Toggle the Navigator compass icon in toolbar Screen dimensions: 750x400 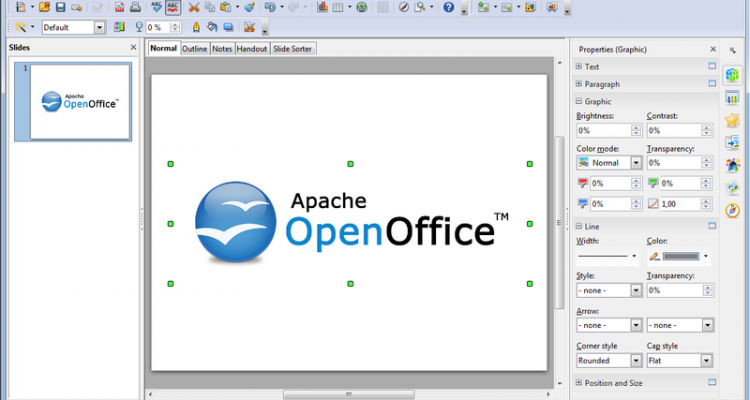click(x=404, y=7)
